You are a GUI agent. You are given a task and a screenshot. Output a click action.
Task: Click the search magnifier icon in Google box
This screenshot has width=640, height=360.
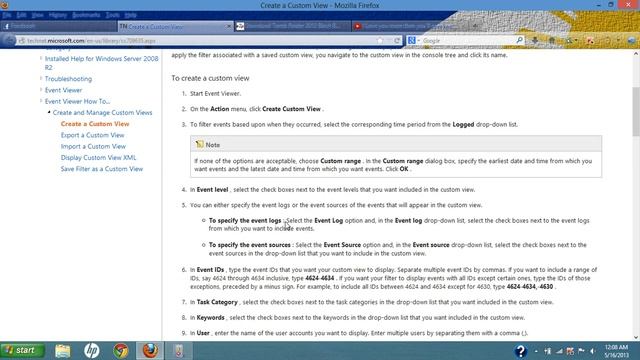(x=519, y=40)
